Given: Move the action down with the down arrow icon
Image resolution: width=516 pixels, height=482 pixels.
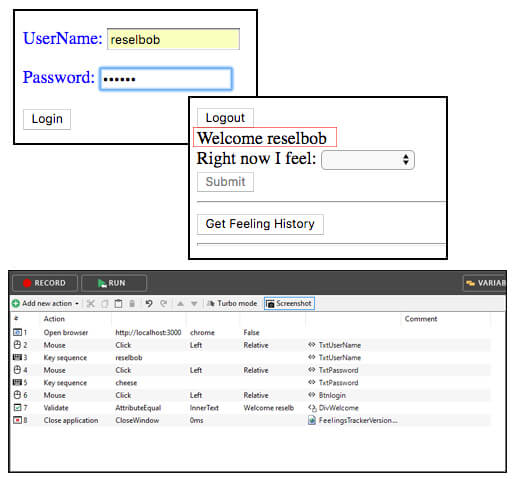Looking at the screenshot, I should click(194, 304).
